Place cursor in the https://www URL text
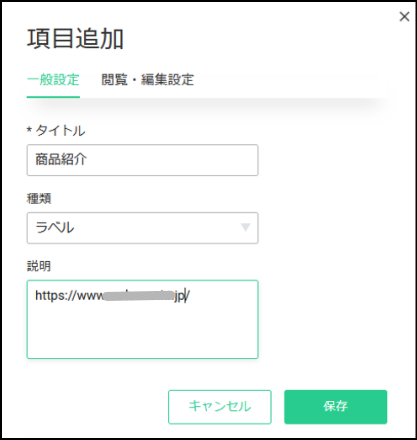The height and width of the screenshot is (440, 417). (x=69, y=296)
